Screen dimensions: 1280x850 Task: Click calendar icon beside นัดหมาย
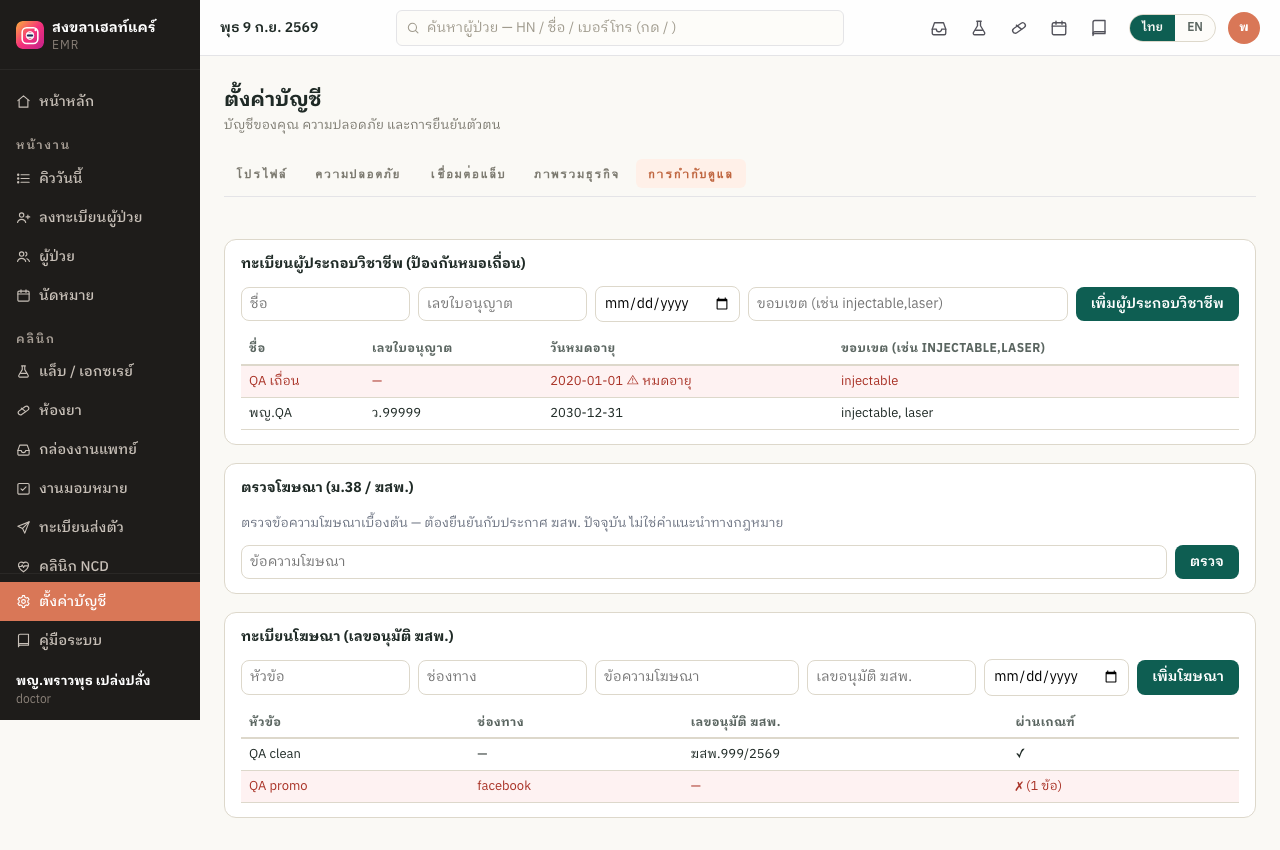[x=23, y=295]
